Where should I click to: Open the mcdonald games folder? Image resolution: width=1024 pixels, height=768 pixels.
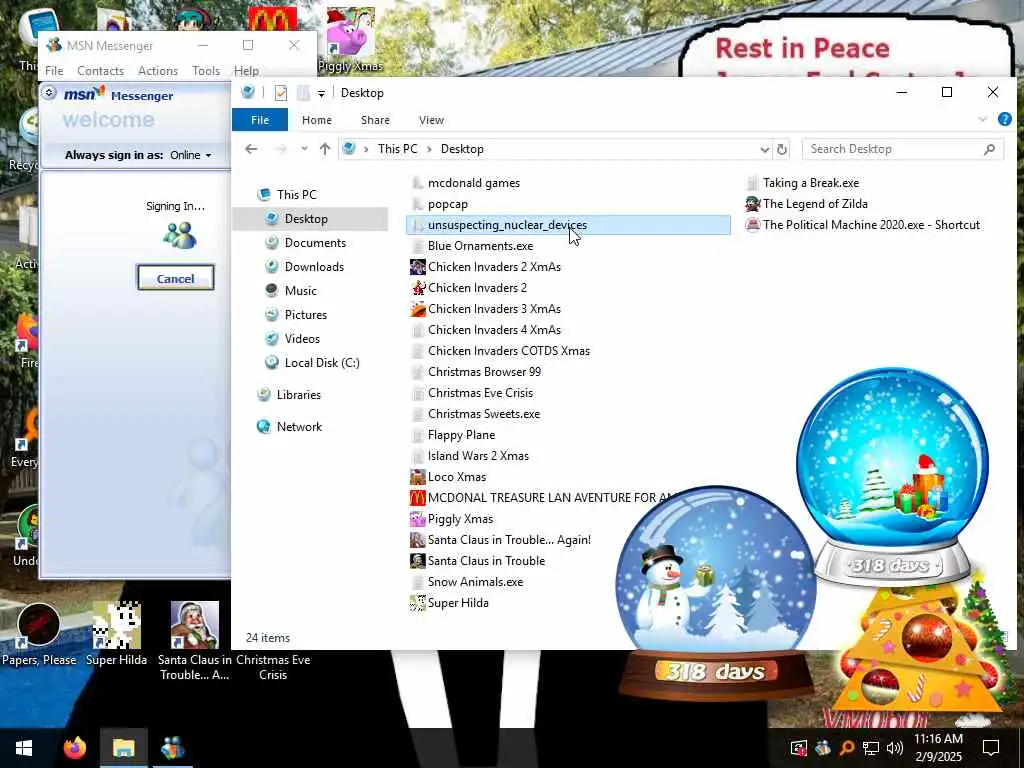coord(473,183)
